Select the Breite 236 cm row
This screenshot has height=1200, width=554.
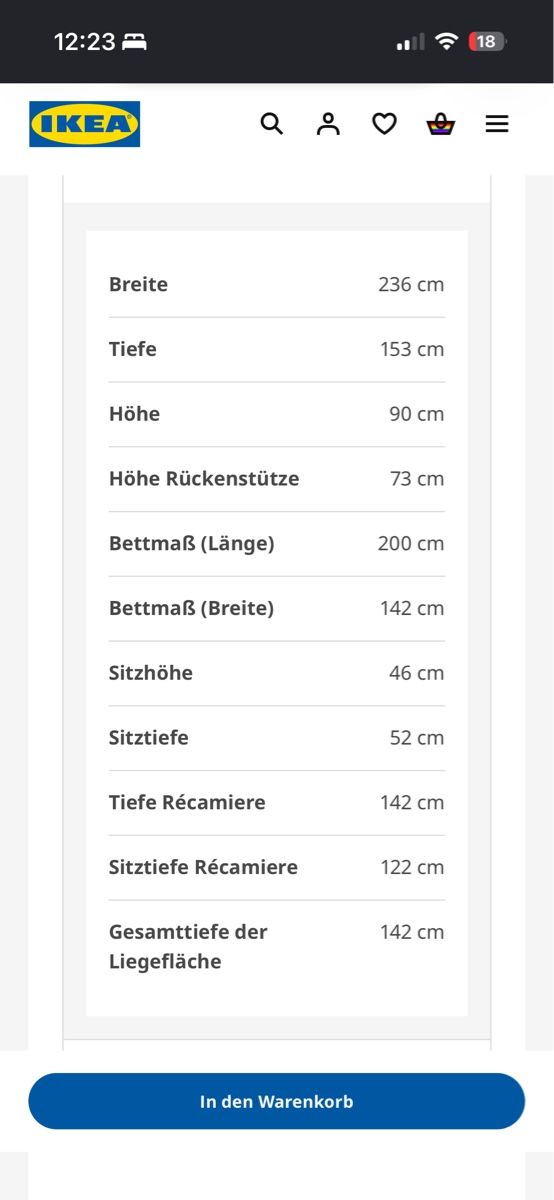(x=277, y=285)
